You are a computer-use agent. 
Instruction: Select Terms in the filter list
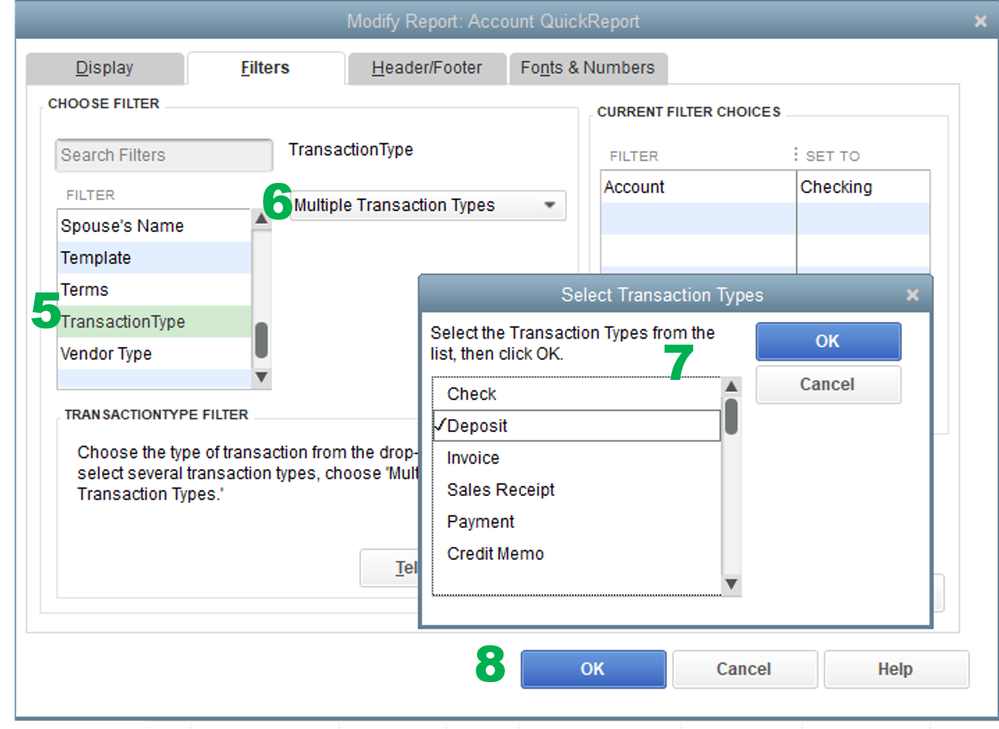pos(154,289)
